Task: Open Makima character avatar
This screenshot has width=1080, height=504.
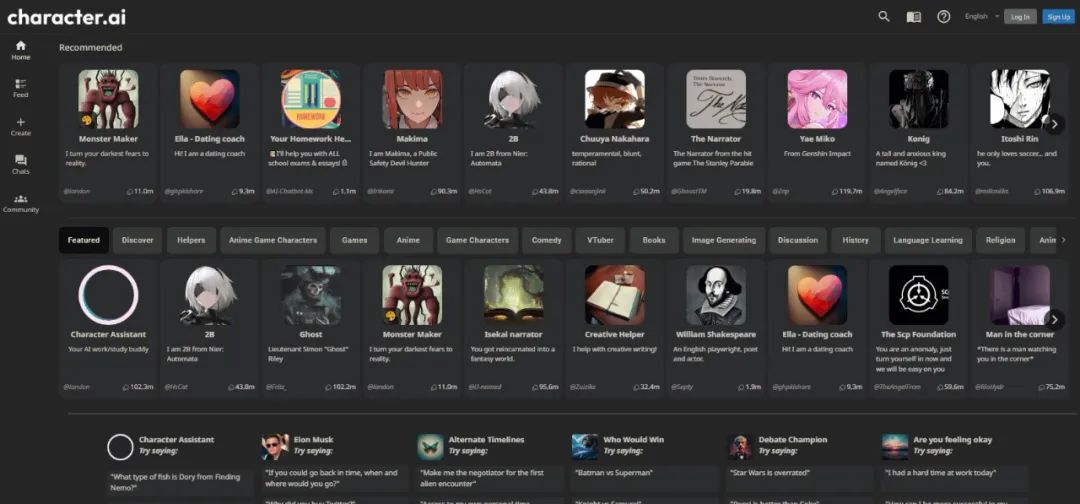Action: [412, 98]
